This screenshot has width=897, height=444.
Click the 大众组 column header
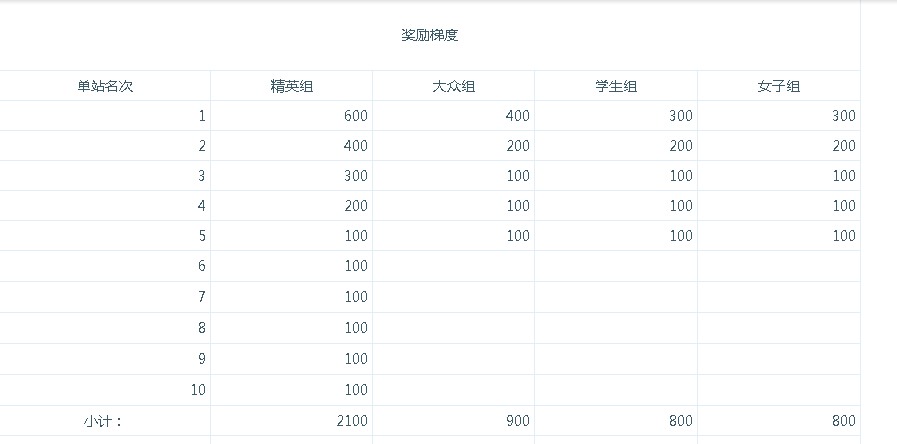point(454,86)
